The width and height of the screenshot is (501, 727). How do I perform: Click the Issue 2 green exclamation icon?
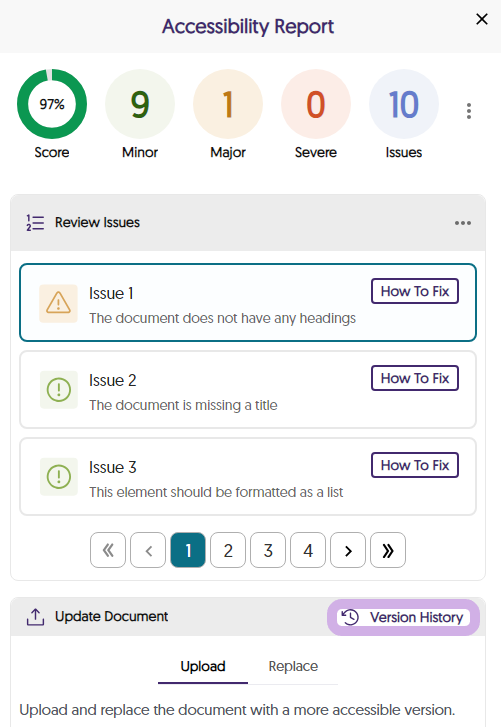point(58,389)
